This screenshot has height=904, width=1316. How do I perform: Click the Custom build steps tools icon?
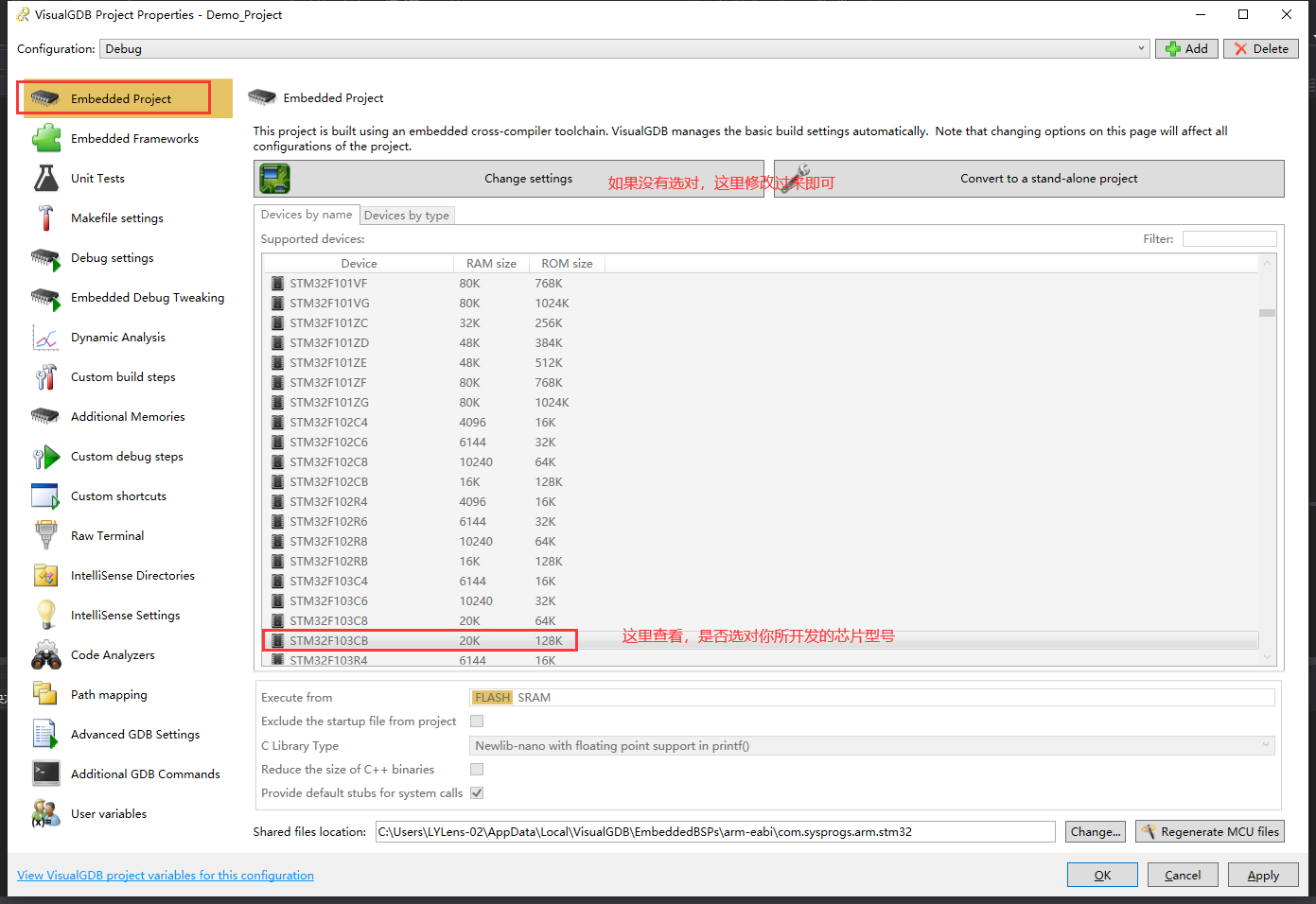click(x=45, y=376)
